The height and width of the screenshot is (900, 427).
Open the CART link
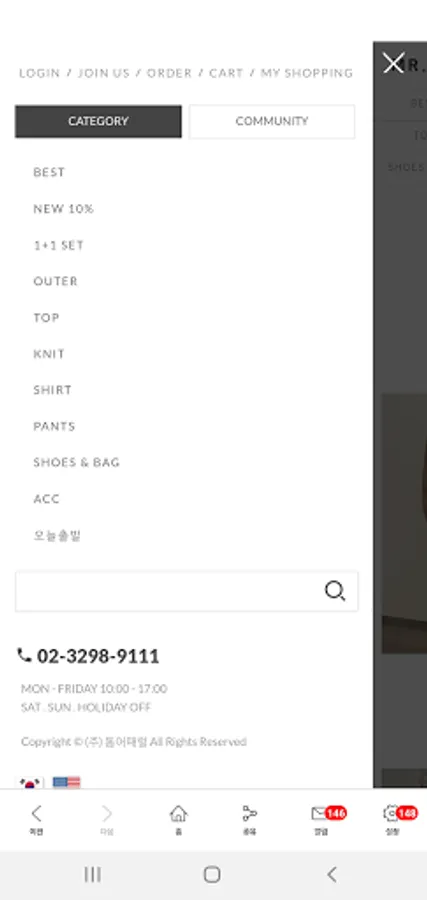[226, 73]
